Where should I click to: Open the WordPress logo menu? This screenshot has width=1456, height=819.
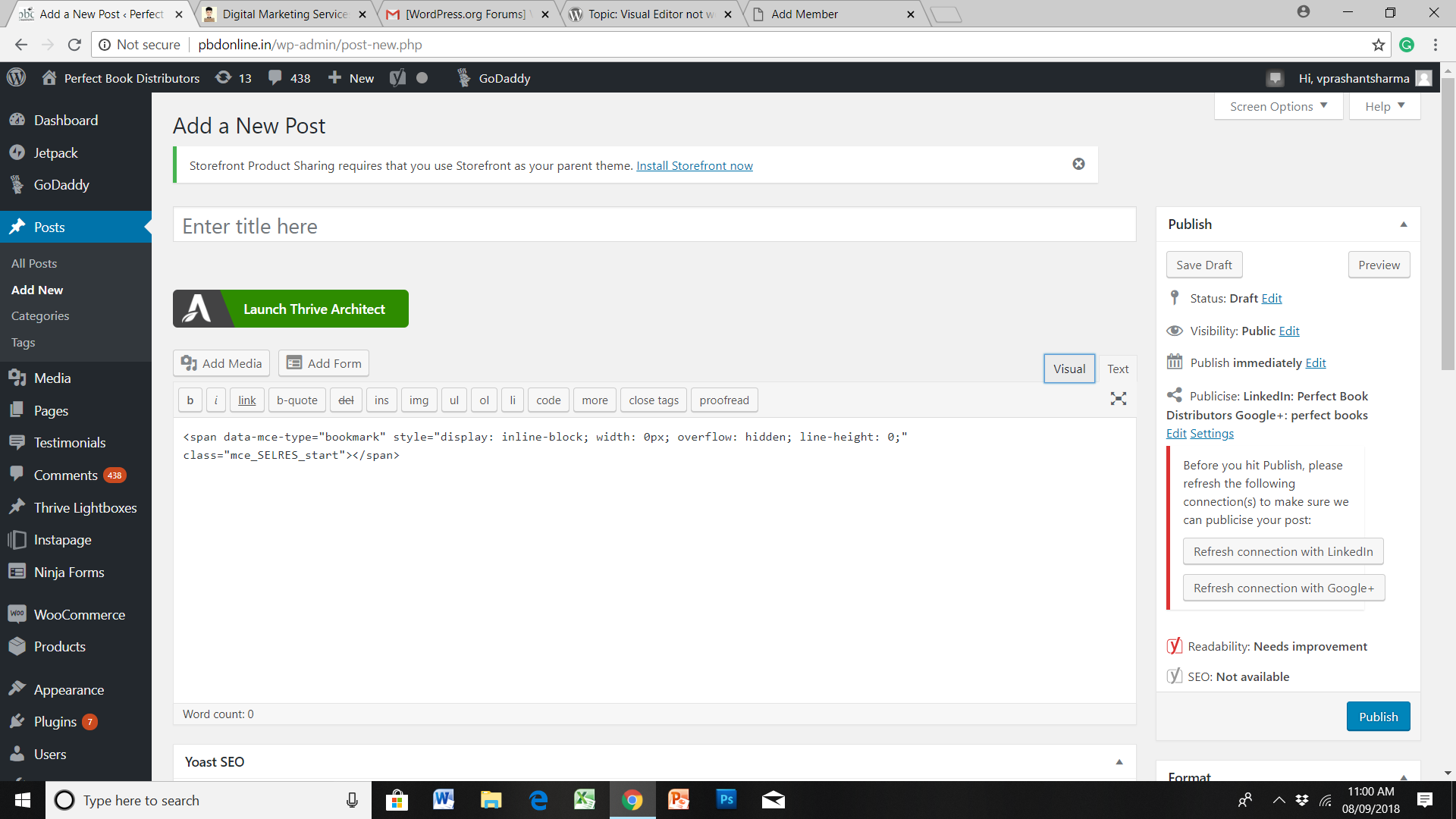coord(16,77)
